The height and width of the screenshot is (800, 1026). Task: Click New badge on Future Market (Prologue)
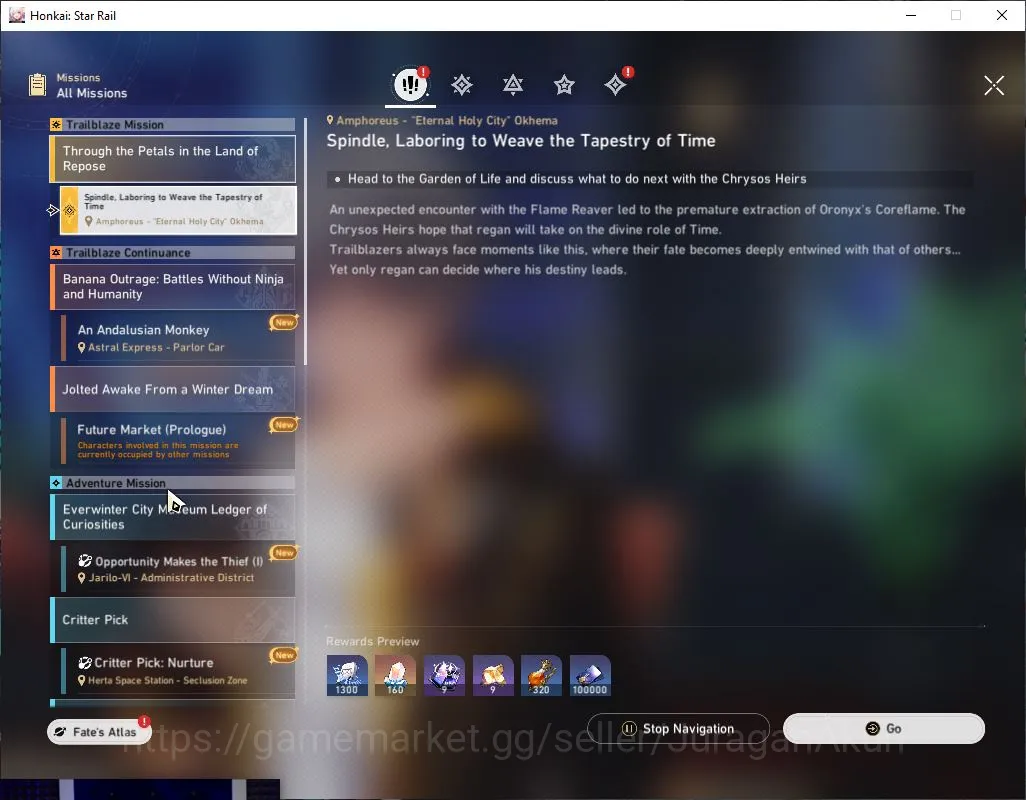284,425
